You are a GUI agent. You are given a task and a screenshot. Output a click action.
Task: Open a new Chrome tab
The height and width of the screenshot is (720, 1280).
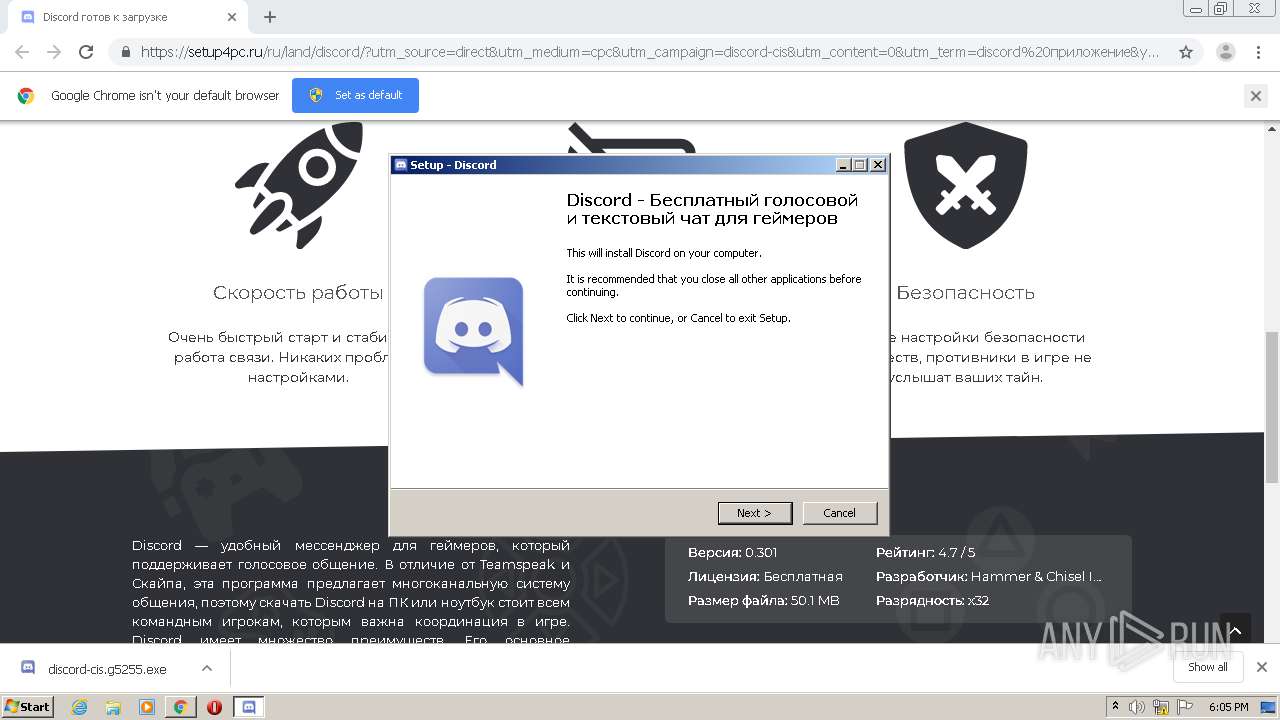pyautogui.click(x=270, y=17)
